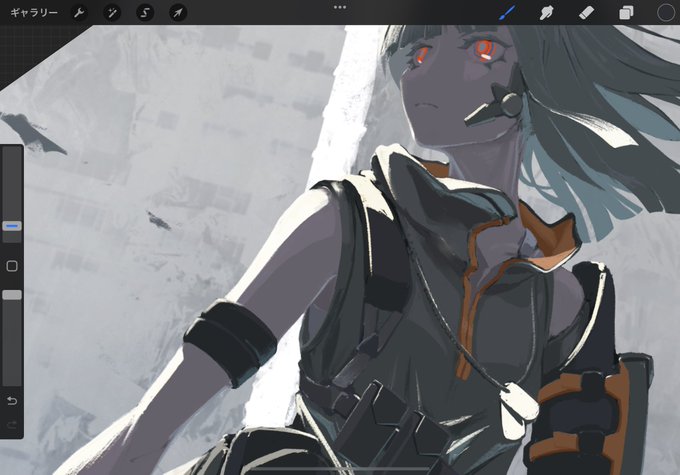Screen dimensions: 680x475
Task: Open the Adjustments magic wand menu
Action: coord(112,13)
